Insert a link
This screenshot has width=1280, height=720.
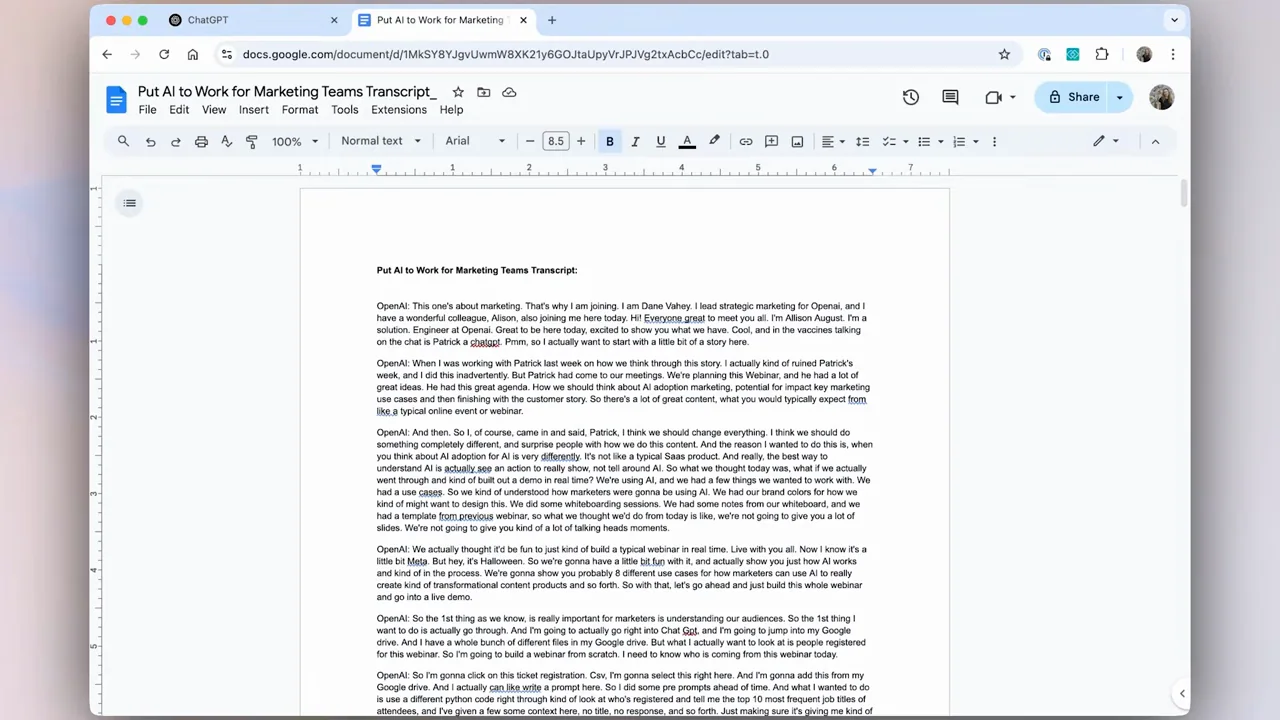tap(745, 142)
